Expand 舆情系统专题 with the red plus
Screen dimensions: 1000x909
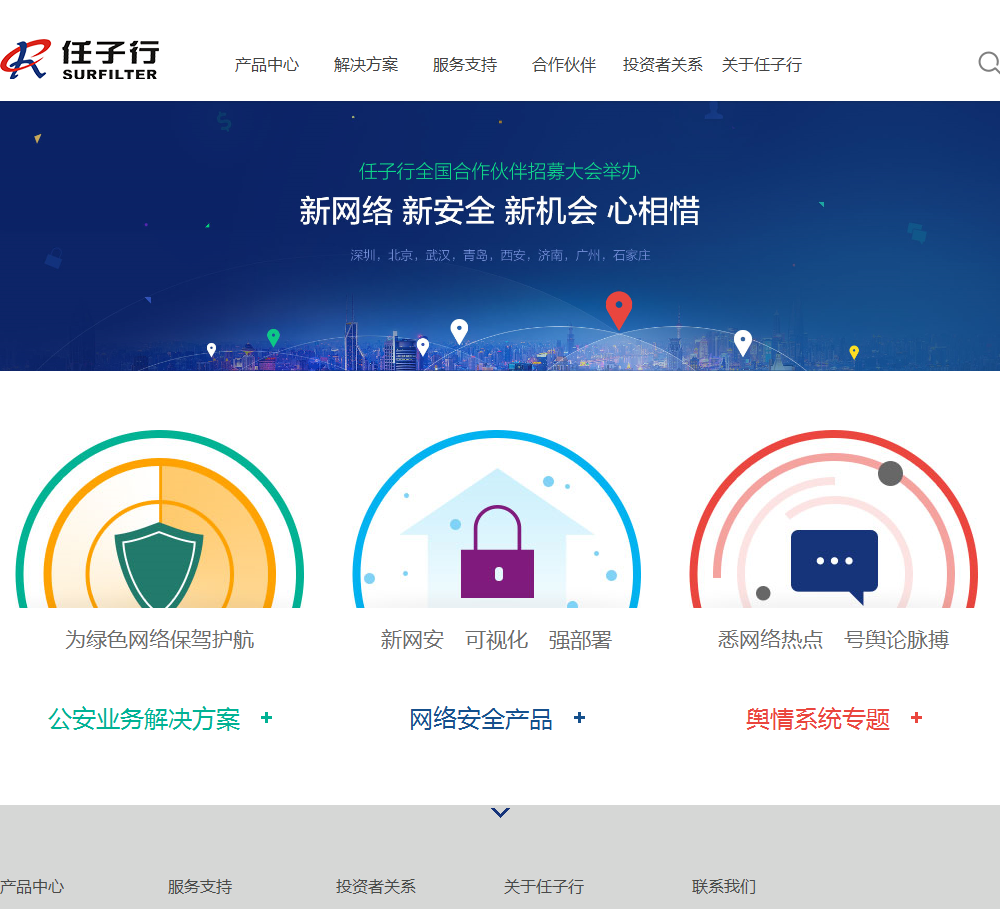click(x=916, y=718)
